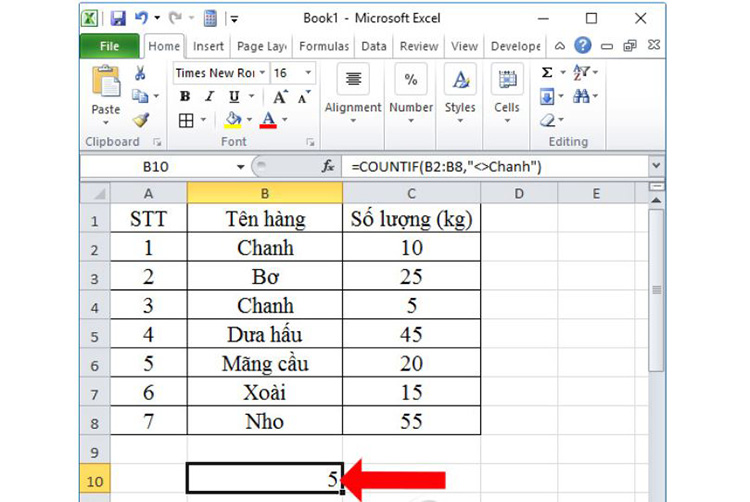Click the Paste clipboard icon
The image size is (750, 502).
(106, 82)
